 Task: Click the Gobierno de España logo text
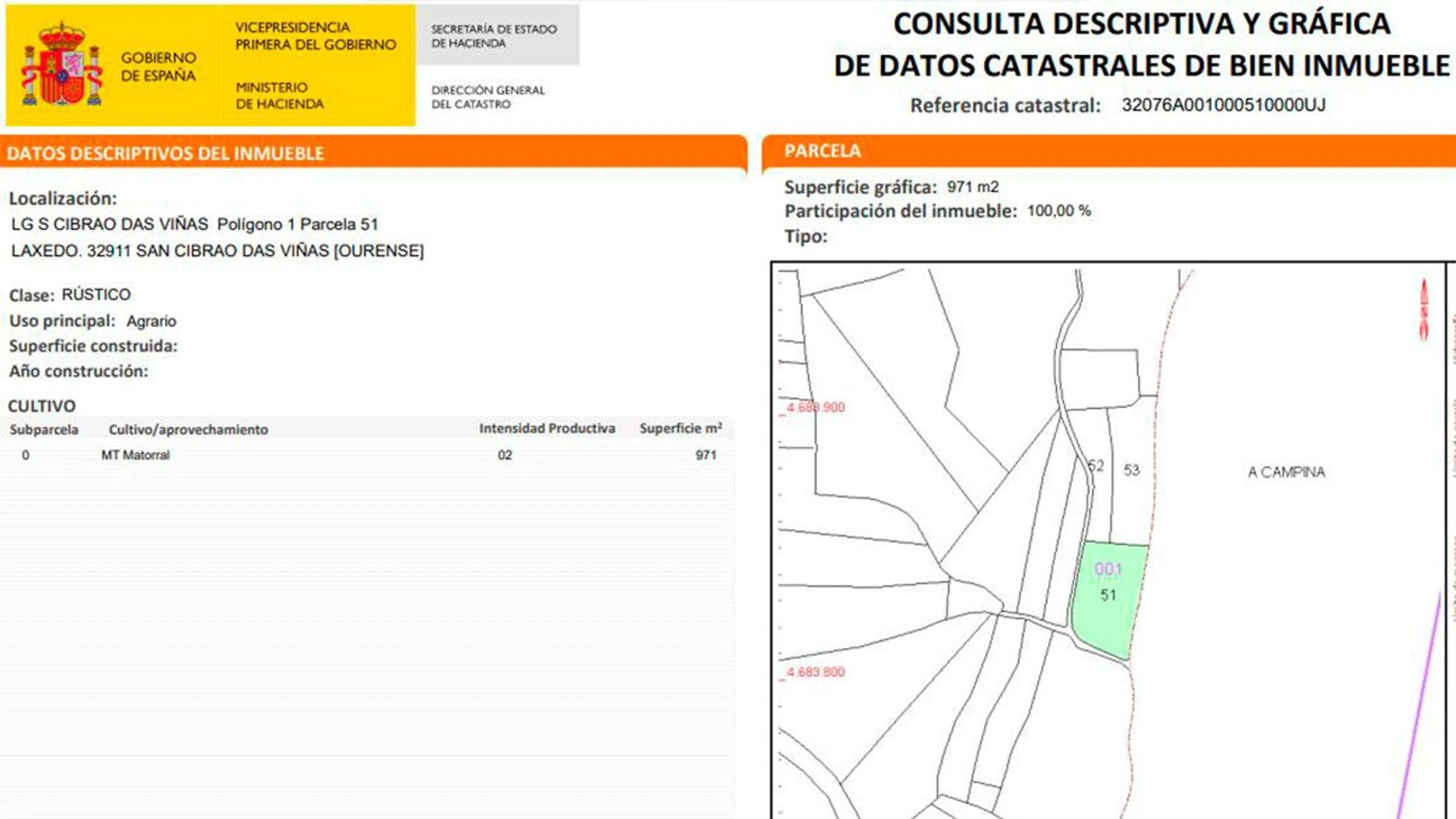click(158, 66)
